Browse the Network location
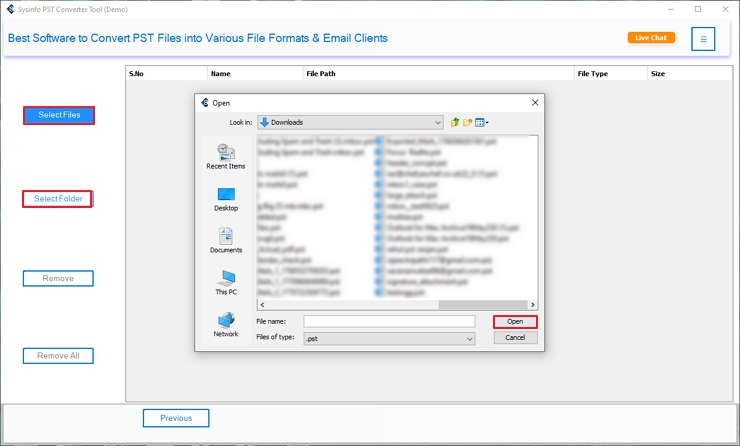Screen dimensions: 740x446 click(226, 324)
